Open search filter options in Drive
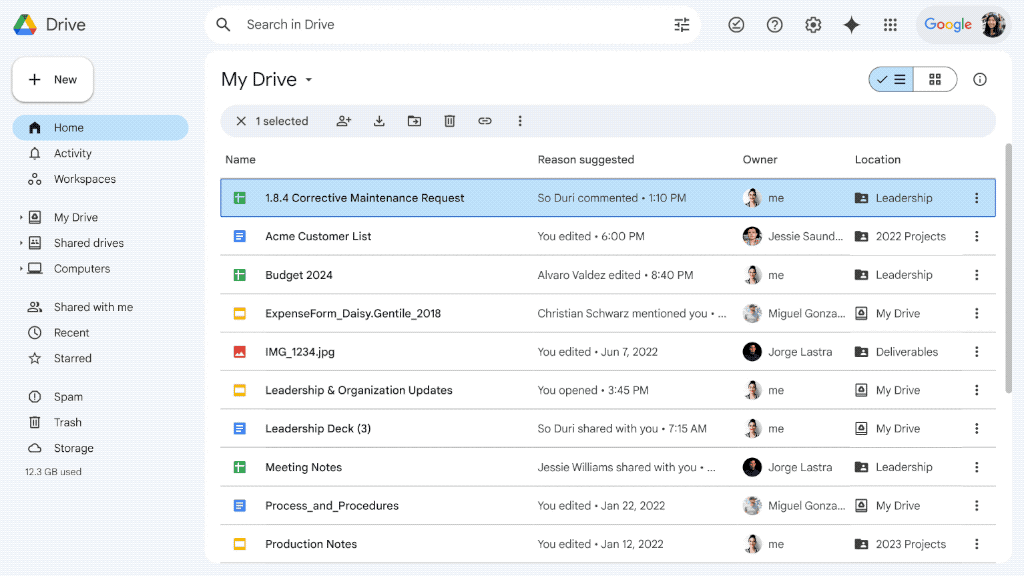This screenshot has height=576, width=1024. (682, 24)
